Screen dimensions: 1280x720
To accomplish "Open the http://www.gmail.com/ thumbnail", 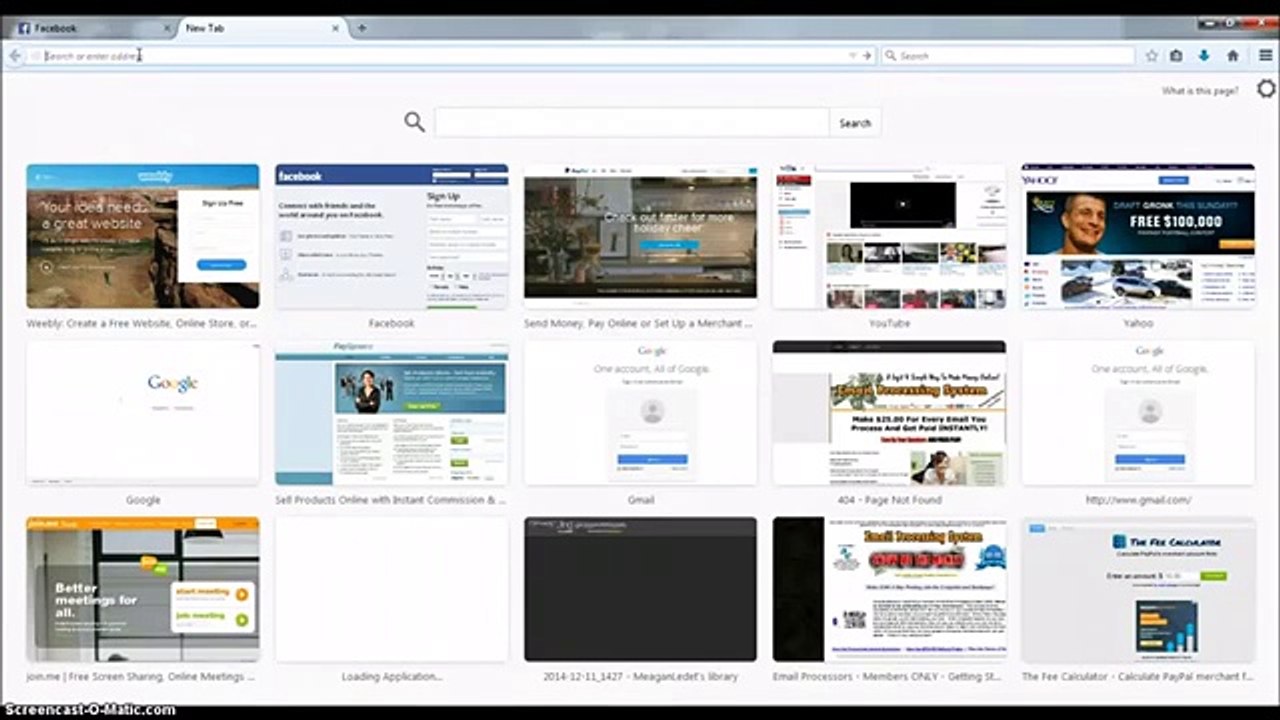I will [1138, 413].
